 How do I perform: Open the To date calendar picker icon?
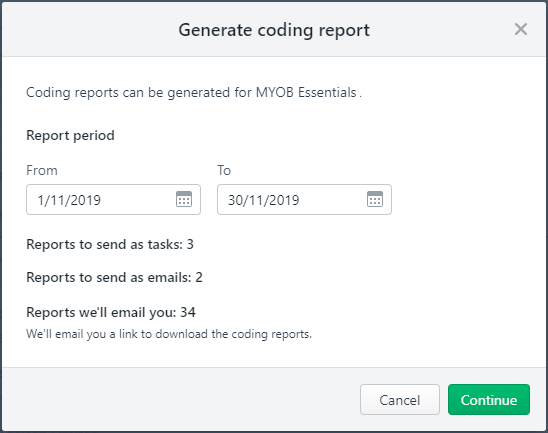coord(375,199)
